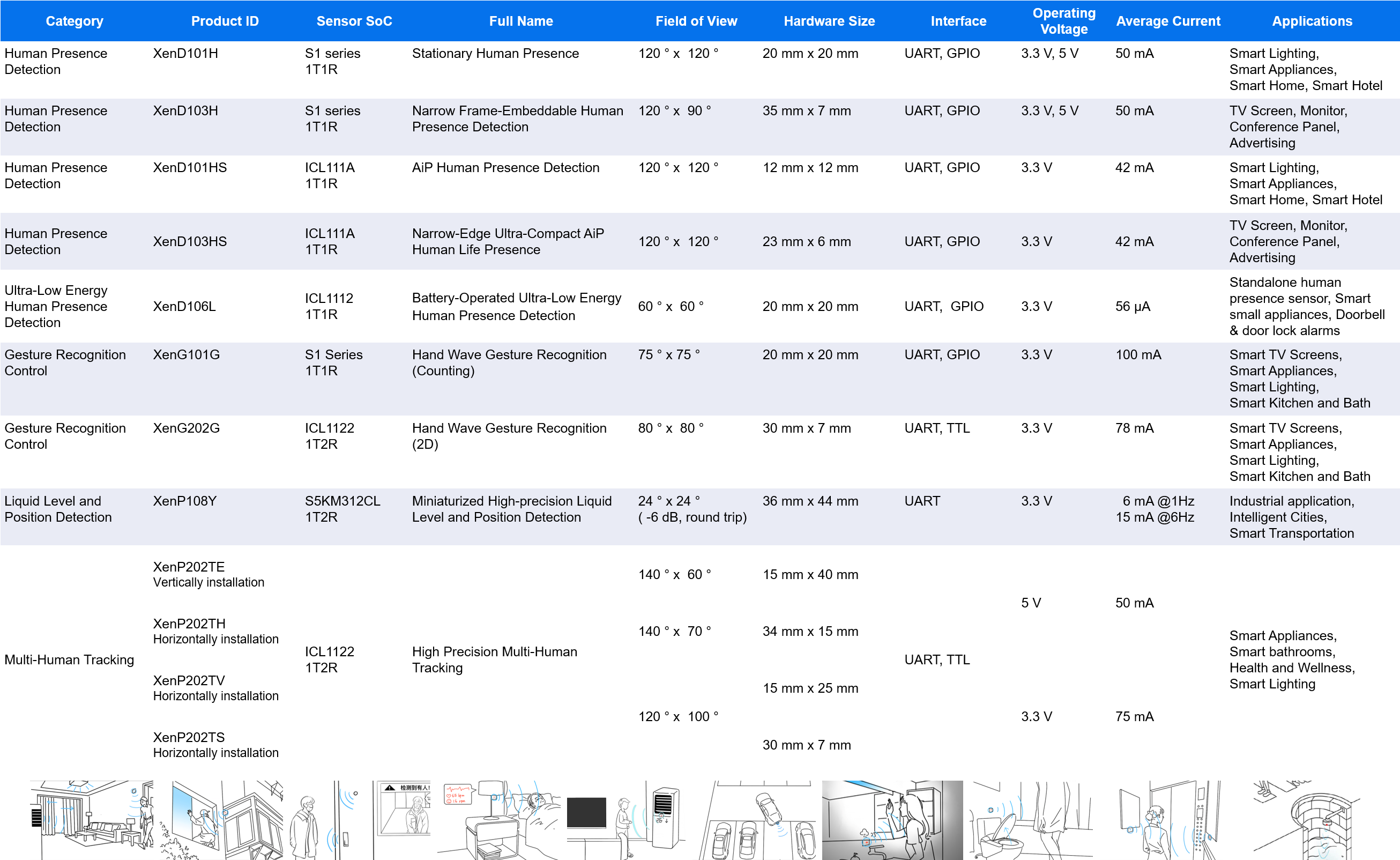Select the window intruder detection illustration
This screenshot has height=860, width=1400.
click(x=221, y=819)
